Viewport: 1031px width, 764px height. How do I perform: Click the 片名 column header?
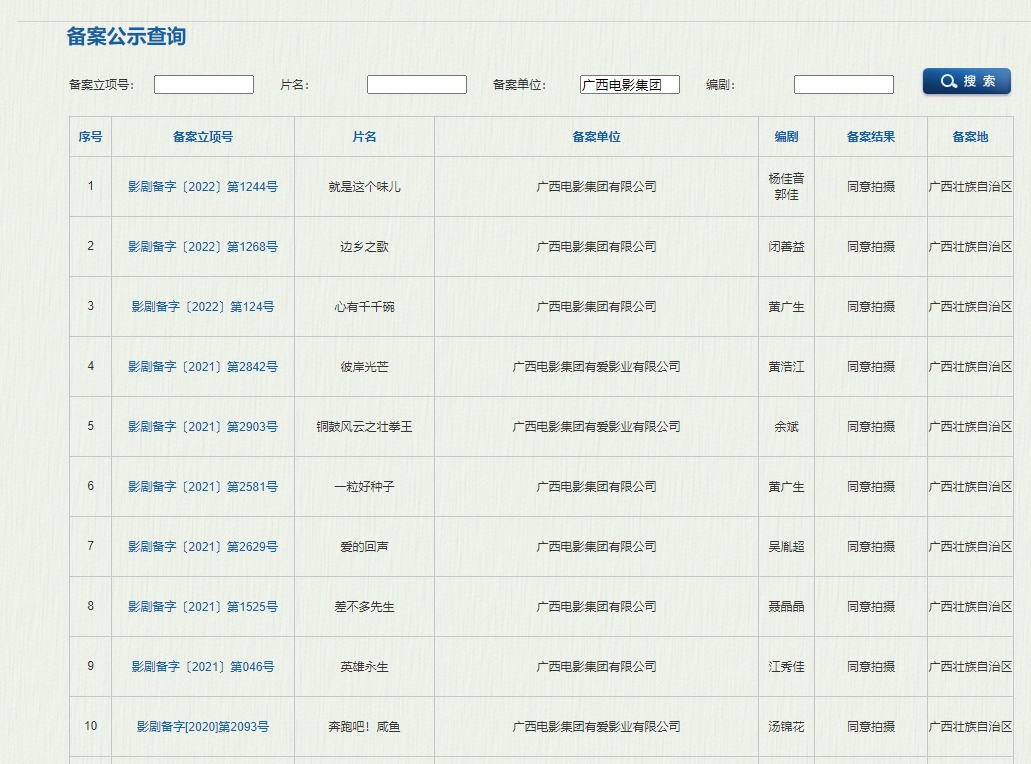pyautogui.click(x=364, y=137)
